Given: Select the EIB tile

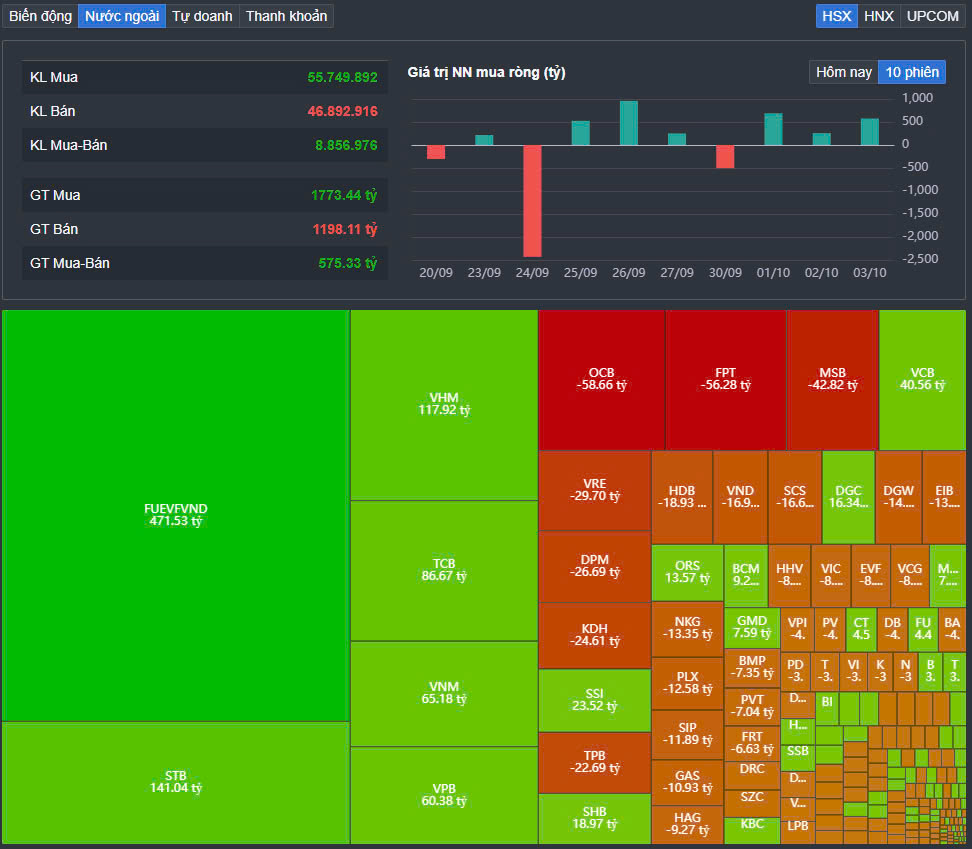Looking at the screenshot, I should (x=944, y=497).
